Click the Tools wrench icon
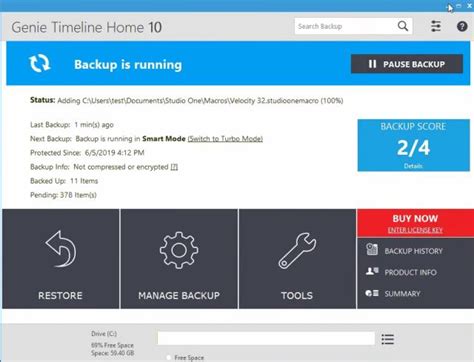This screenshot has width=474, height=362. point(297,251)
